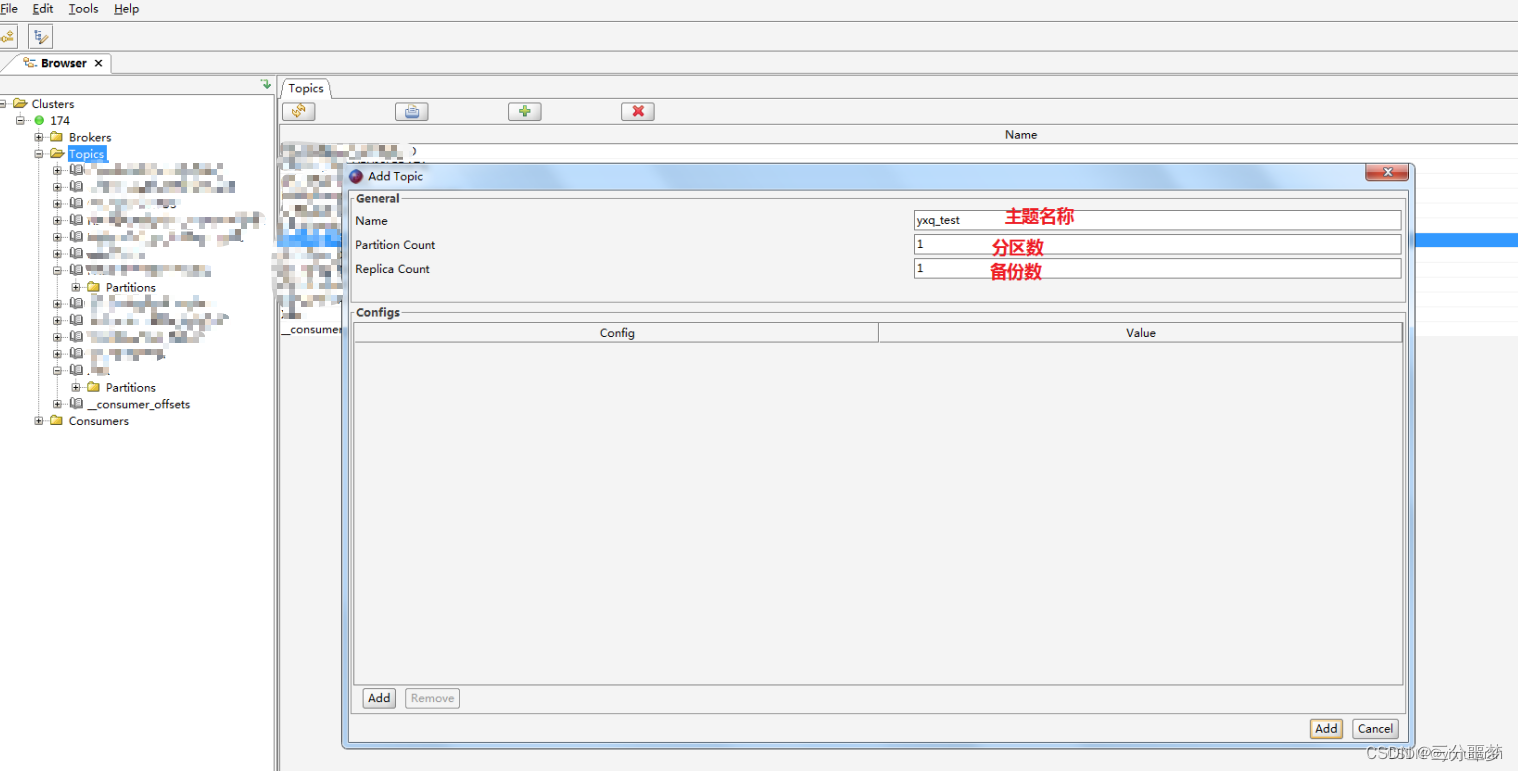Open the Tools menu
1518x771 pixels.
(84, 9)
